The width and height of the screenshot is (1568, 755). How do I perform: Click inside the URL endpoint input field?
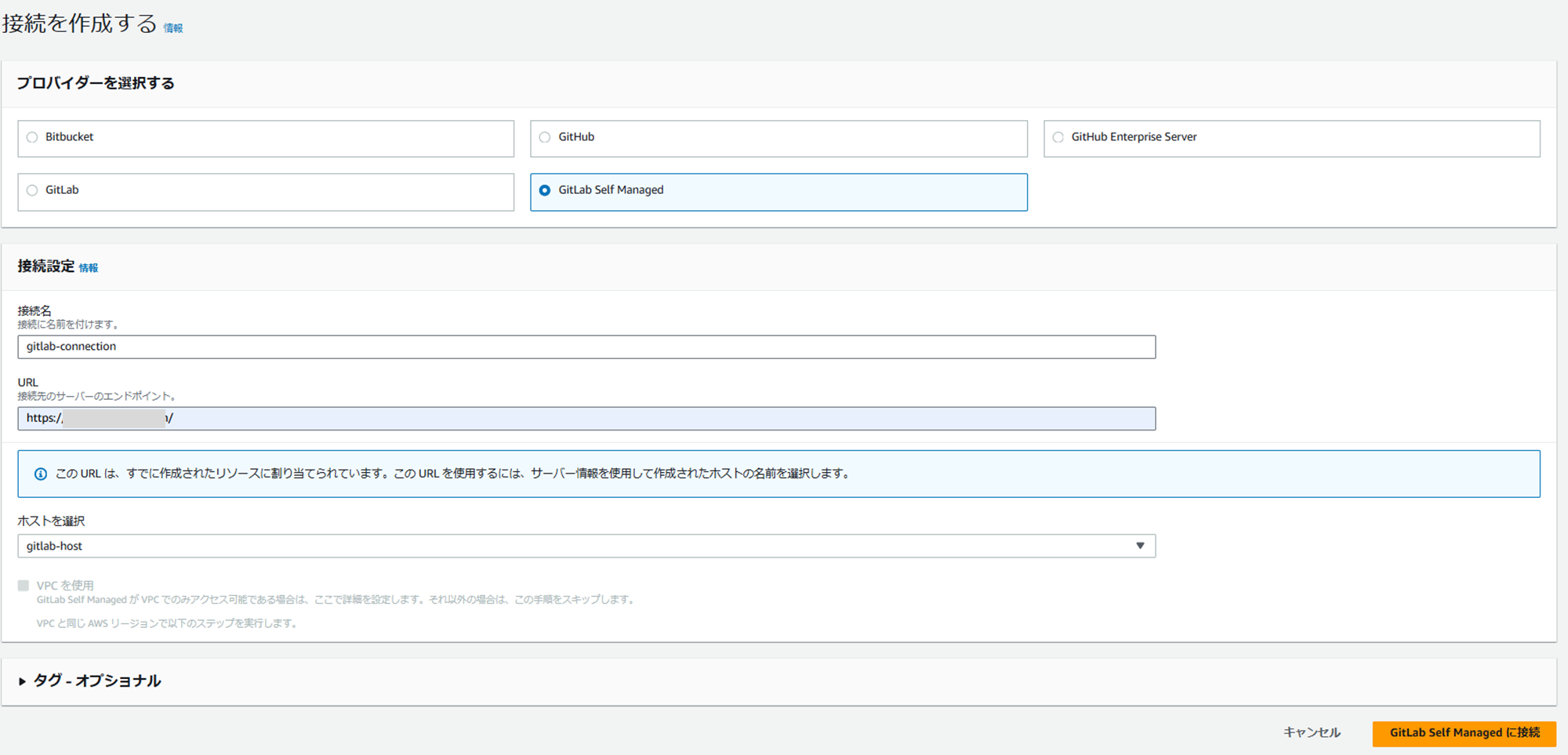[x=588, y=418]
